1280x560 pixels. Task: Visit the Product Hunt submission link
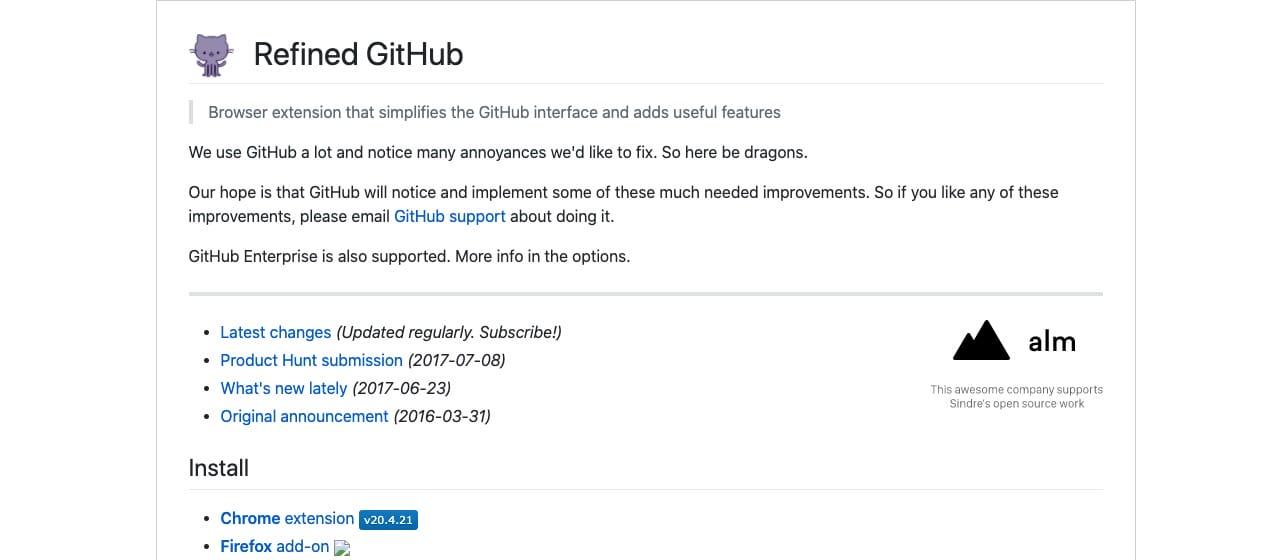pyautogui.click(x=311, y=360)
